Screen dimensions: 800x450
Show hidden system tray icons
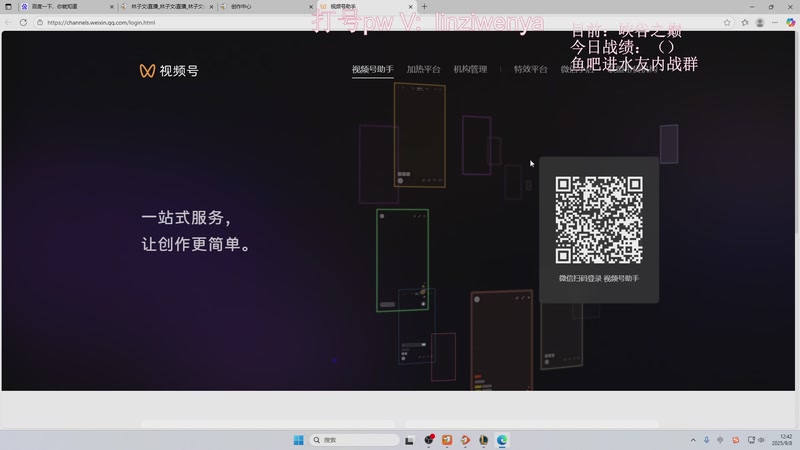coord(693,440)
